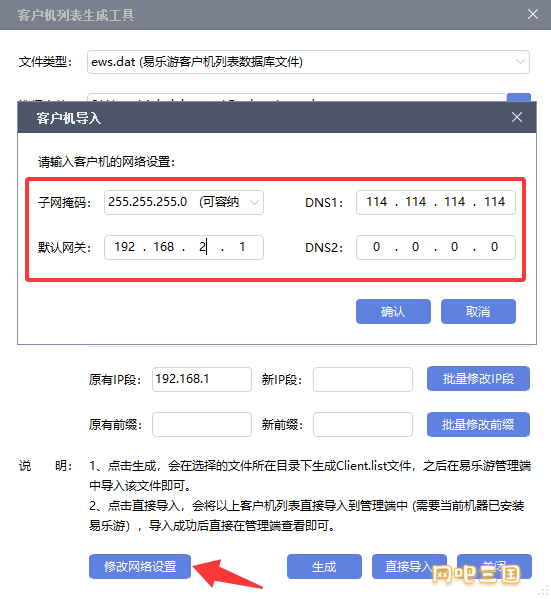This screenshot has width=551, height=599.
Task: Close the 客户机列表生成工具 window
Action: [533, 15]
